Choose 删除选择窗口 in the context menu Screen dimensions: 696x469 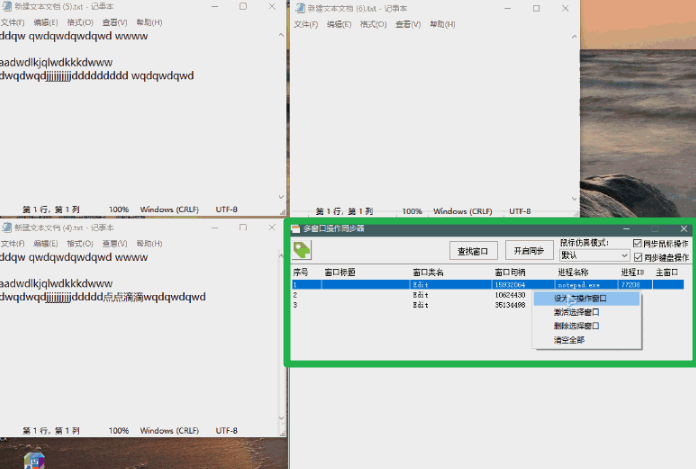click(586, 326)
